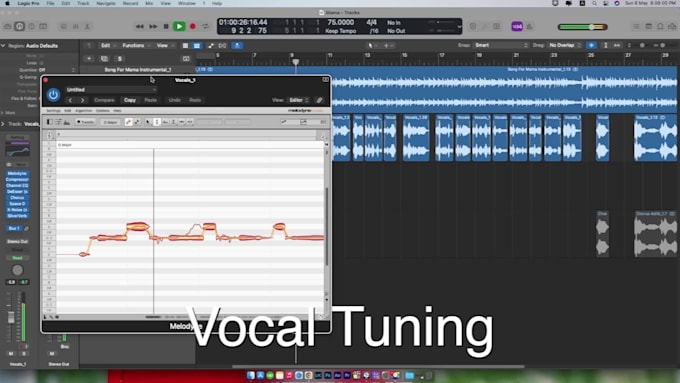Open the Editors scissors button
Viewport: 680px width, 383px height.
click(x=87, y=26)
